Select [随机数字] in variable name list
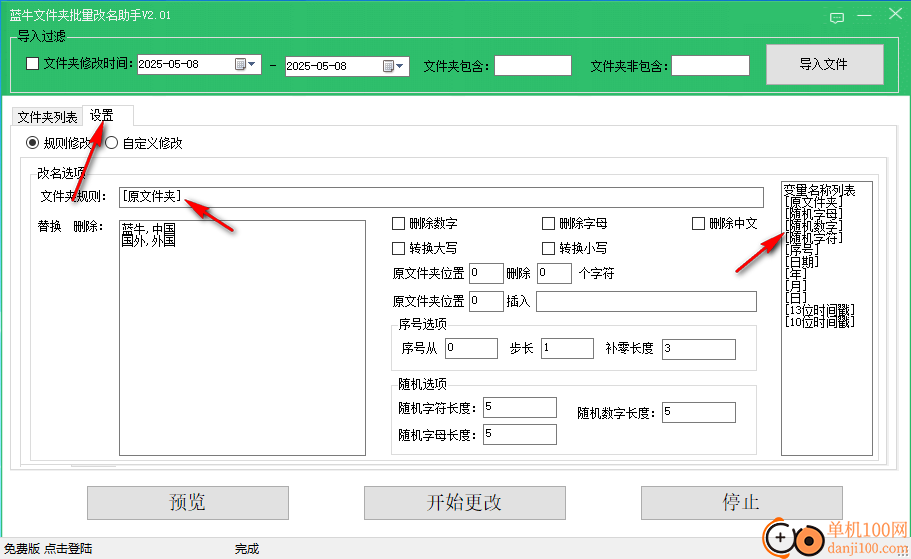 point(813,226)
